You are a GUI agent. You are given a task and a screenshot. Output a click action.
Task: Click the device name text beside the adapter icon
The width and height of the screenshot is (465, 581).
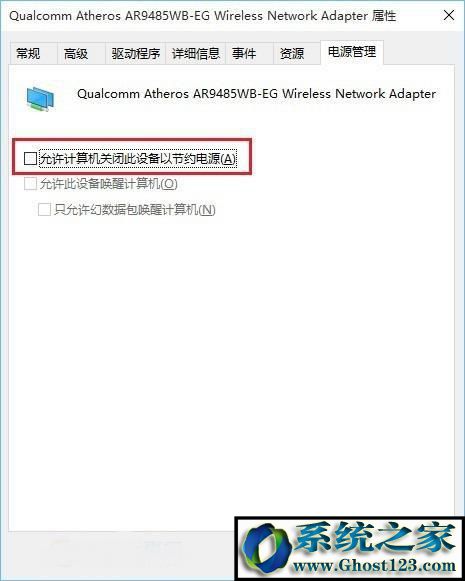[256, 93]
